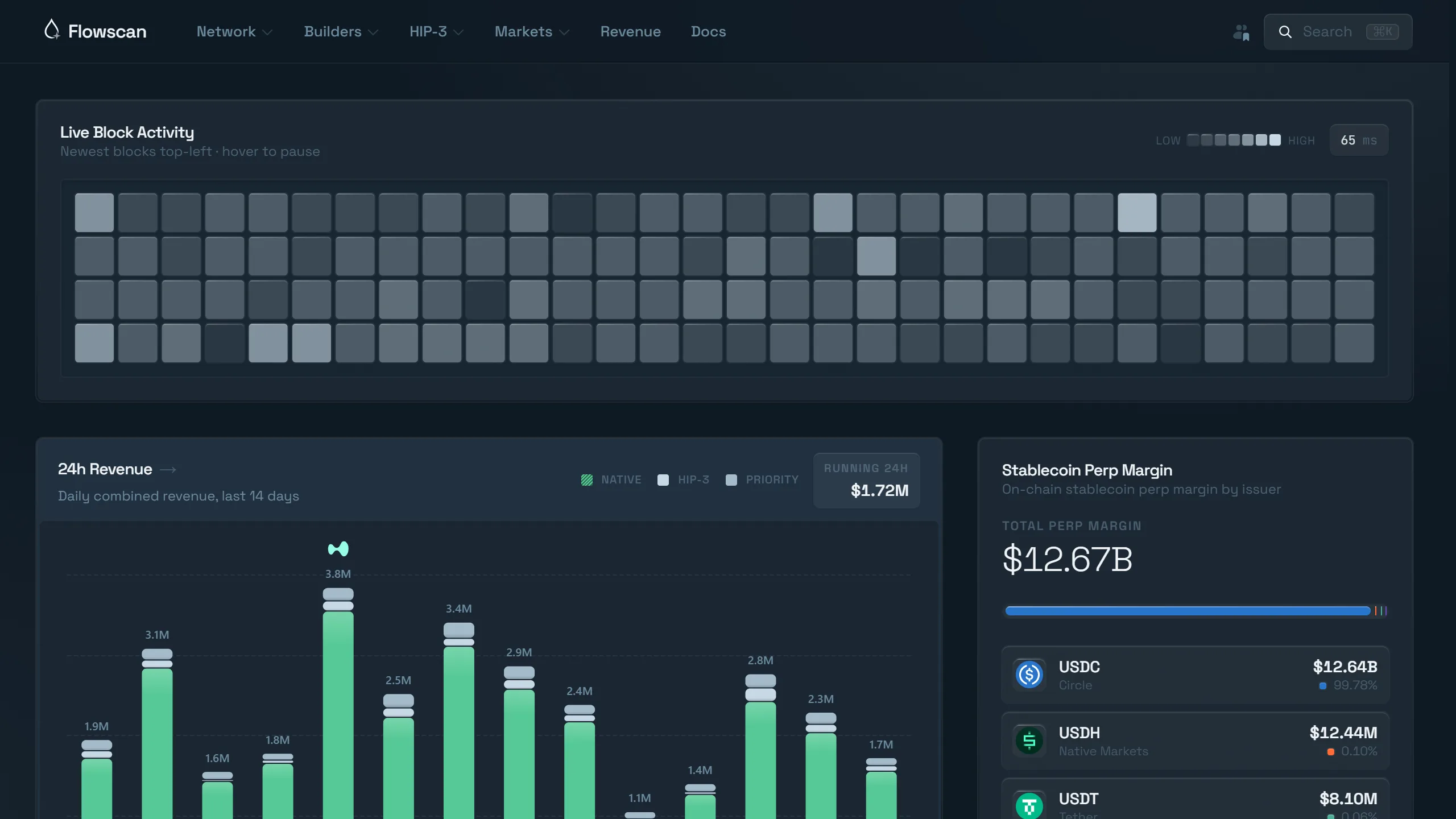Click the 3.4M revenue bar
Image resolution: width=1456 pixels, height=819 pixels.
coord(458,721)
